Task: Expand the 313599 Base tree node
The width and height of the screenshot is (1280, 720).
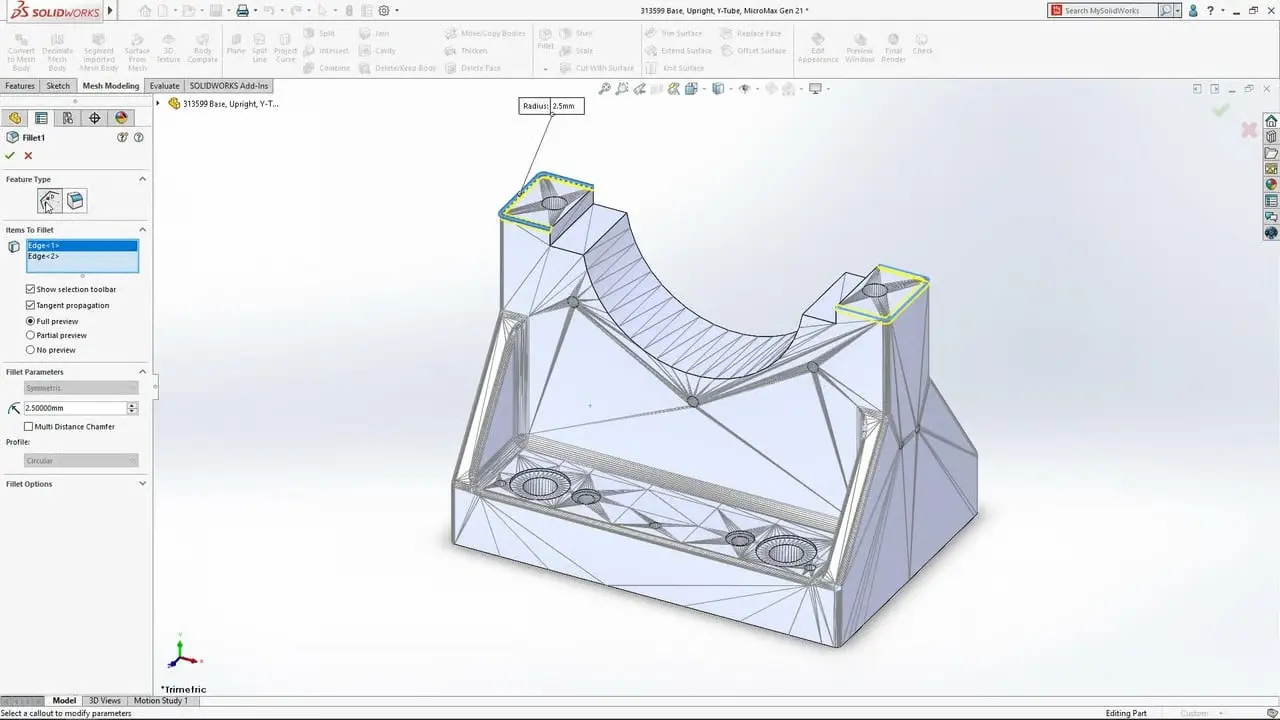Action: coord(159,103)
